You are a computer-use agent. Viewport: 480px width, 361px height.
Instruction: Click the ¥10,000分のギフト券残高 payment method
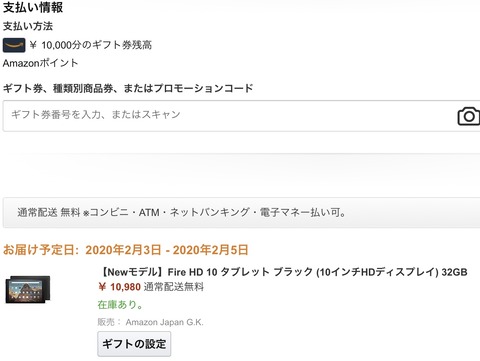pyautogui.click(x=90, y=45)
